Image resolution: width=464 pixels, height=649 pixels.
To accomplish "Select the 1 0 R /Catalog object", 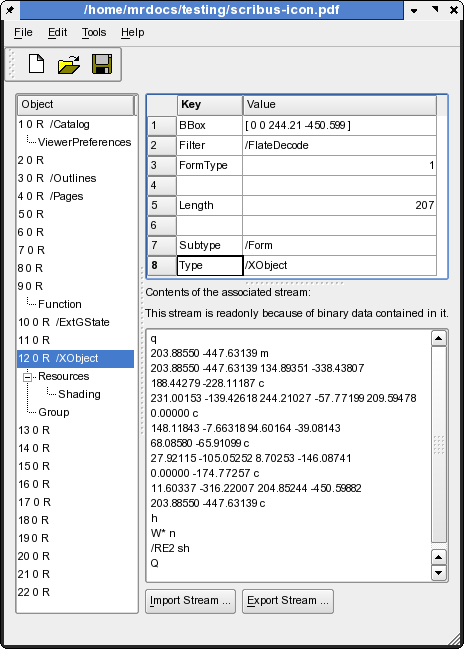I will 54,124.
